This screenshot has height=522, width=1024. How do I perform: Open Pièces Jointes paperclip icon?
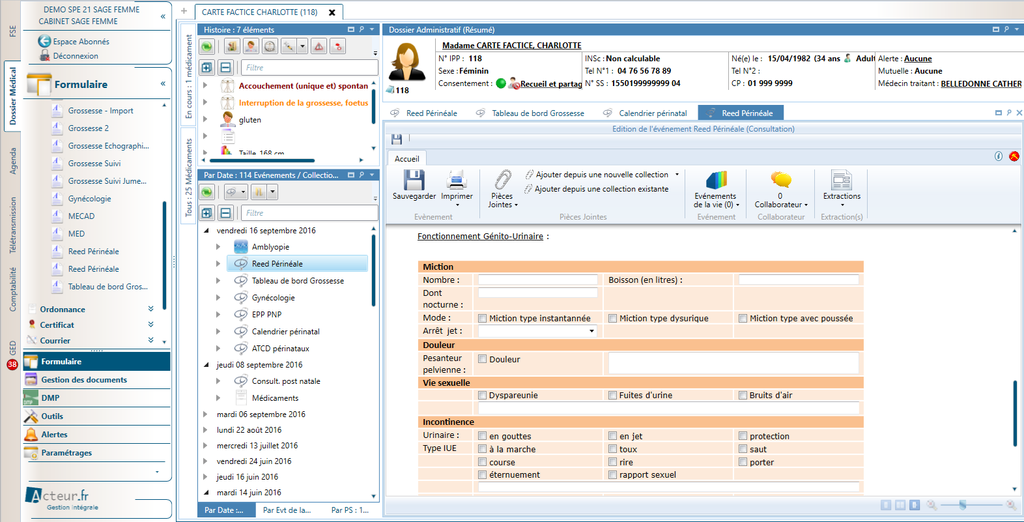click(502, 181)
